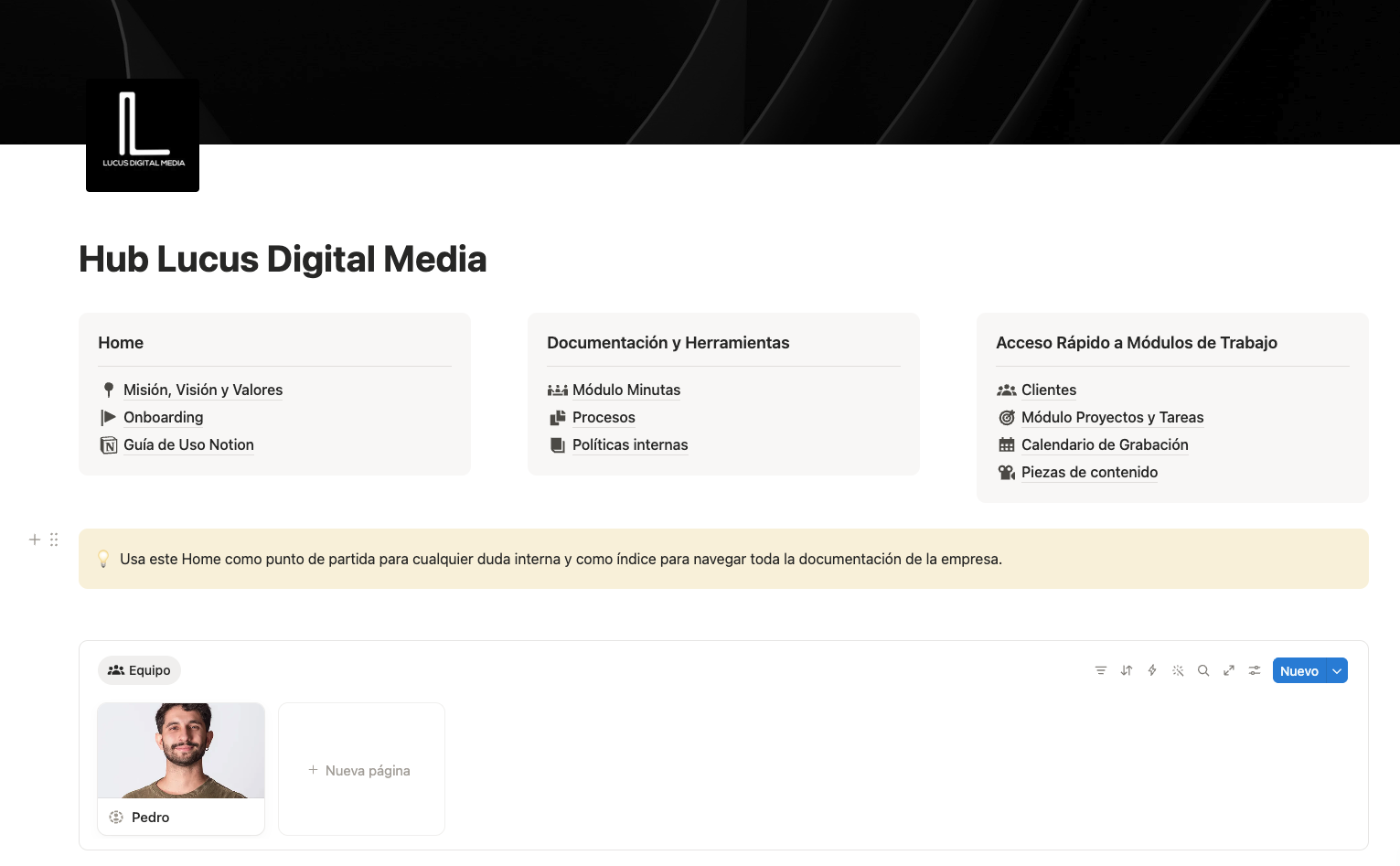Expand the dropdown arrow next to Nuevo
Viewport: 1400px width, 866px height.
pyautogui.click(x=1337, y=670)
